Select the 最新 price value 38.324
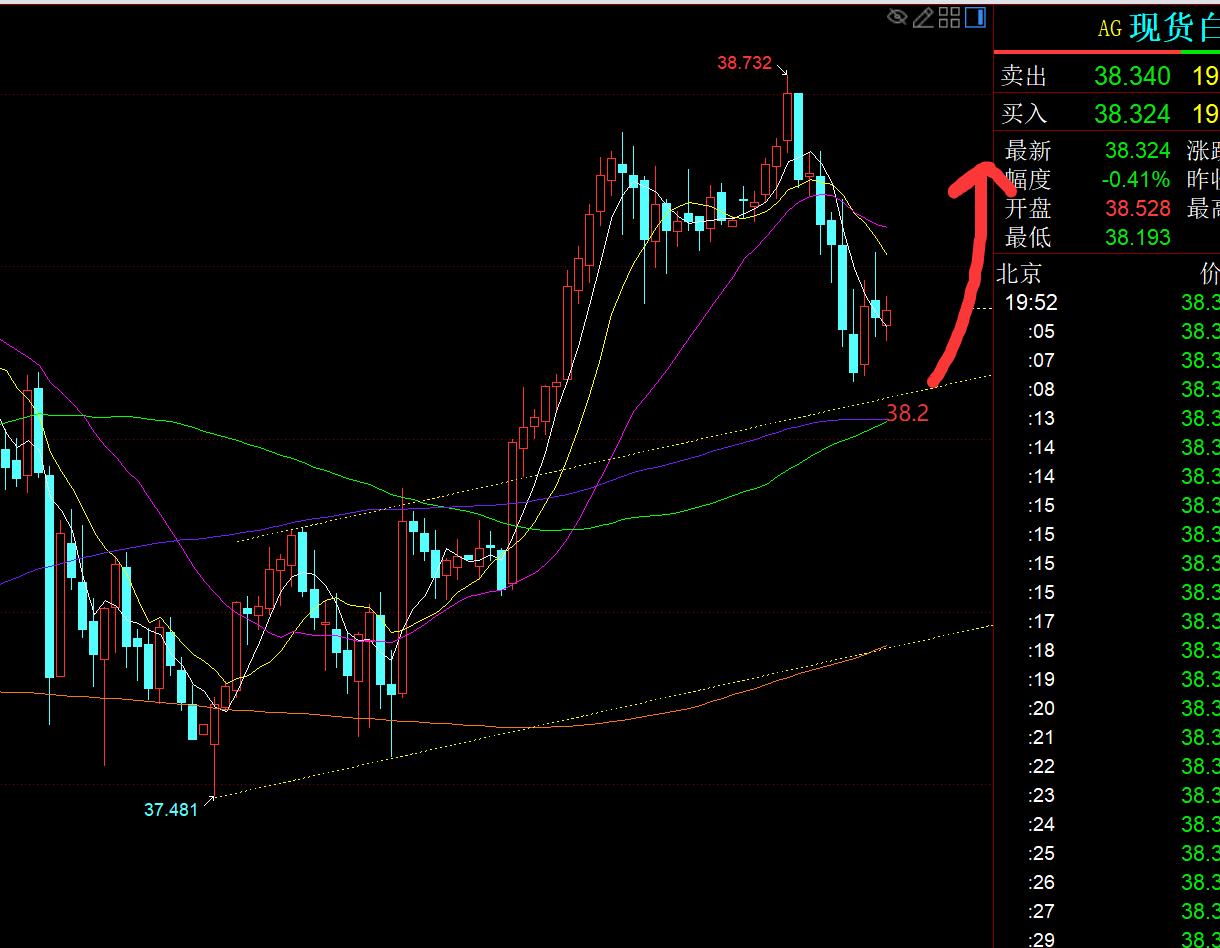The width and height of the screenshot is (1220, 948). [1137, 151]
